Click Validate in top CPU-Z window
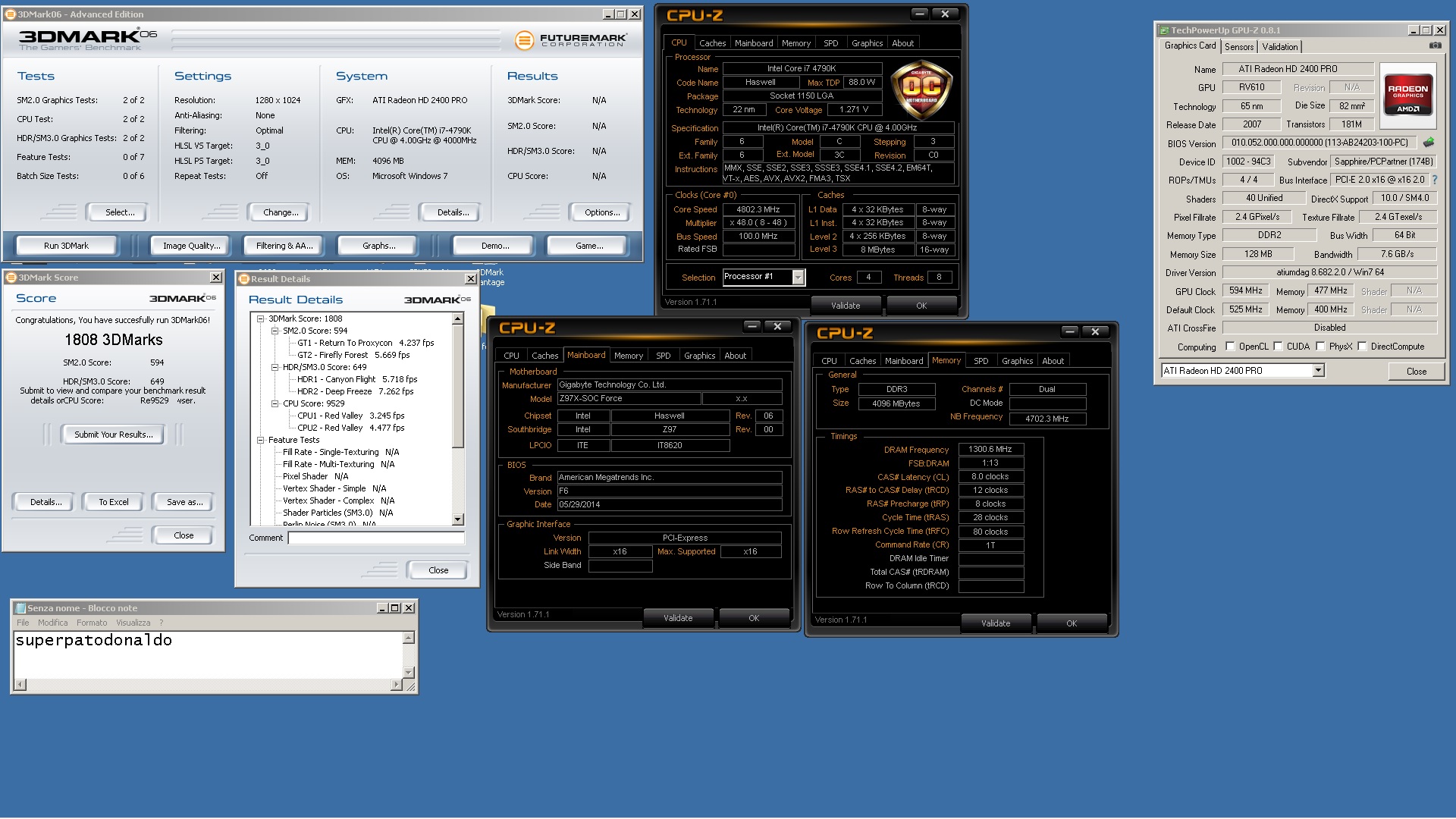Image resolution: width=1456 pixels, height=819 pixels. (x=846, y=306)
